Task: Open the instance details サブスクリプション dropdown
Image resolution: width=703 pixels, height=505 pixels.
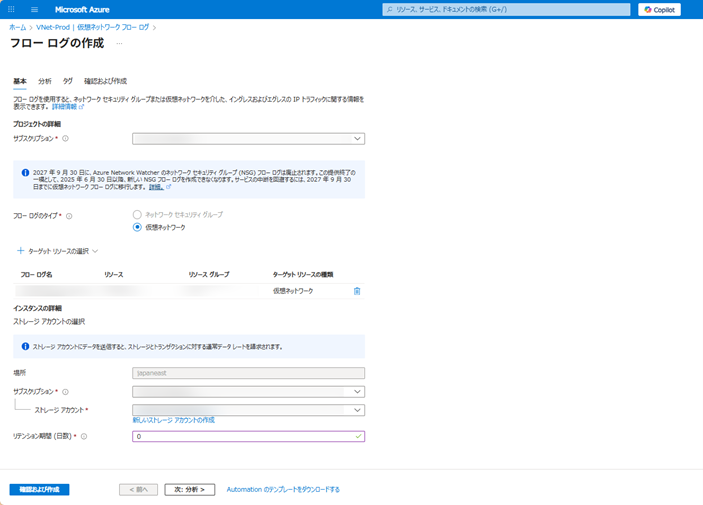Action: click(x=248, y=391)
